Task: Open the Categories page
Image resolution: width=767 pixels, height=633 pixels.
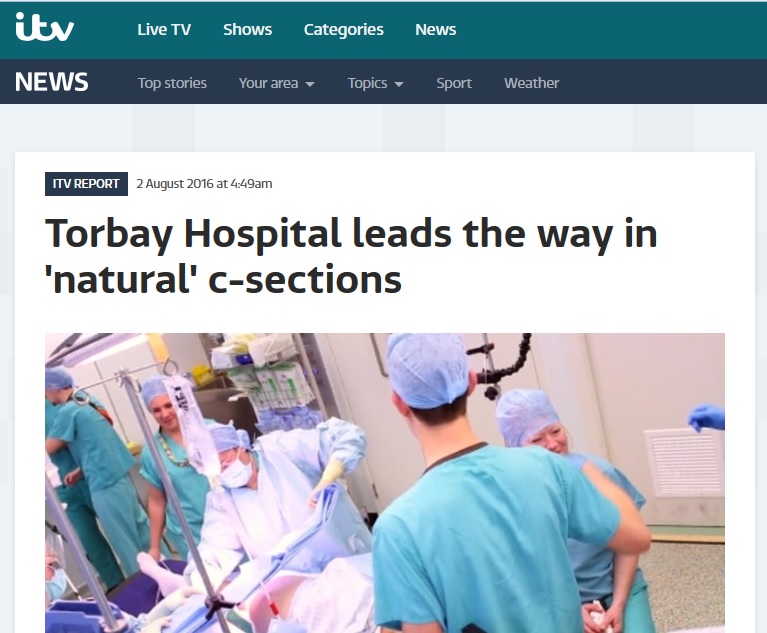Action: coord(343,30)
